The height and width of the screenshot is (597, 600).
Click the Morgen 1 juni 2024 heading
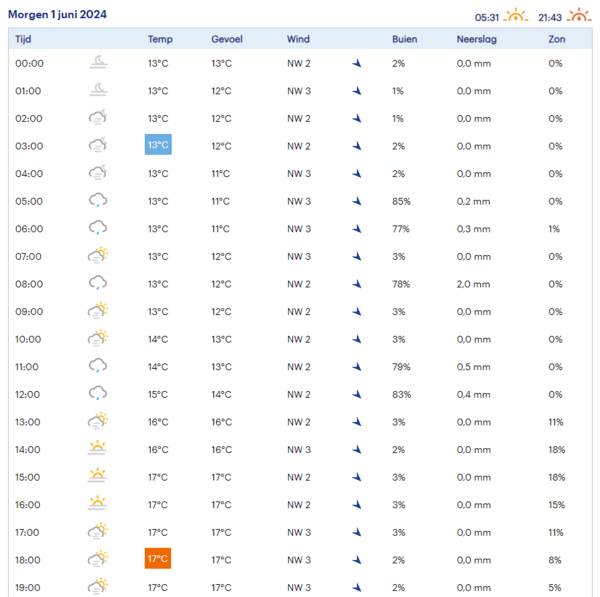pos(57,15)
